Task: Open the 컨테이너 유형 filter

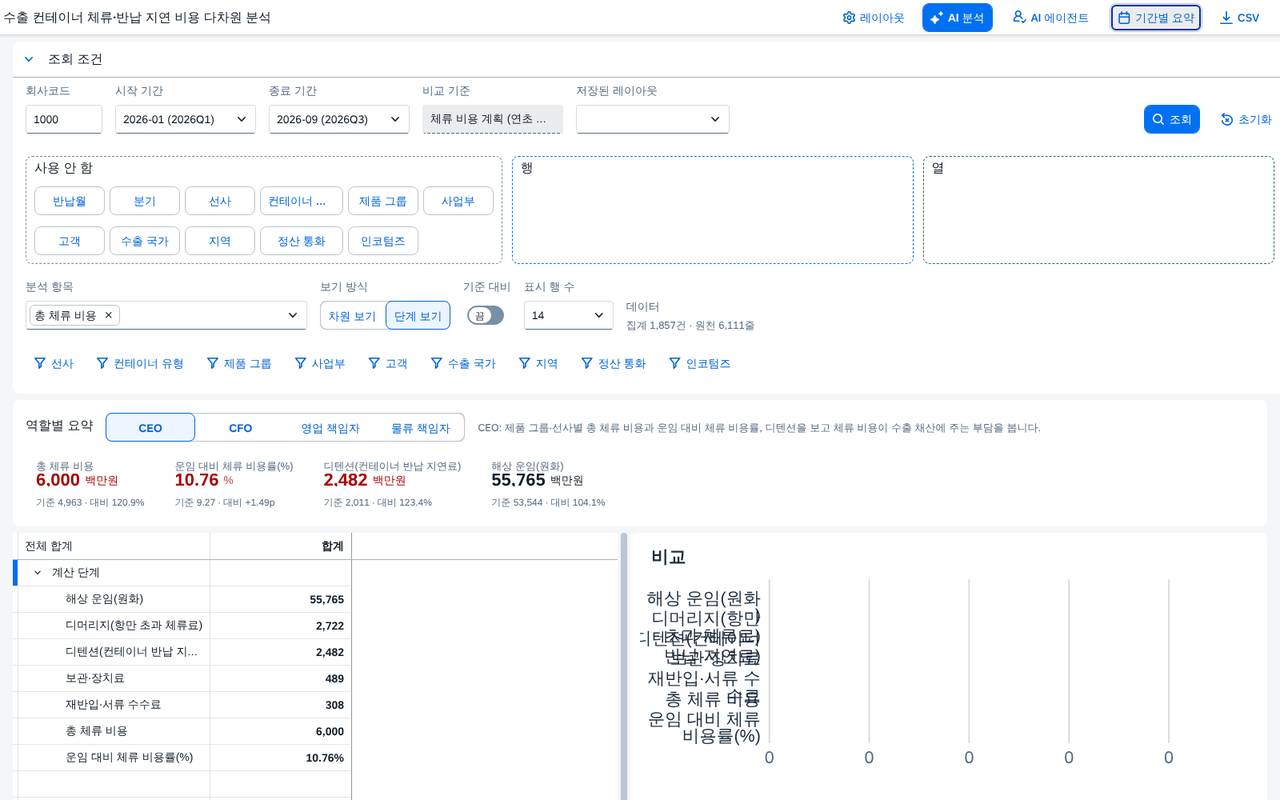Action: (x=140, y=363)
